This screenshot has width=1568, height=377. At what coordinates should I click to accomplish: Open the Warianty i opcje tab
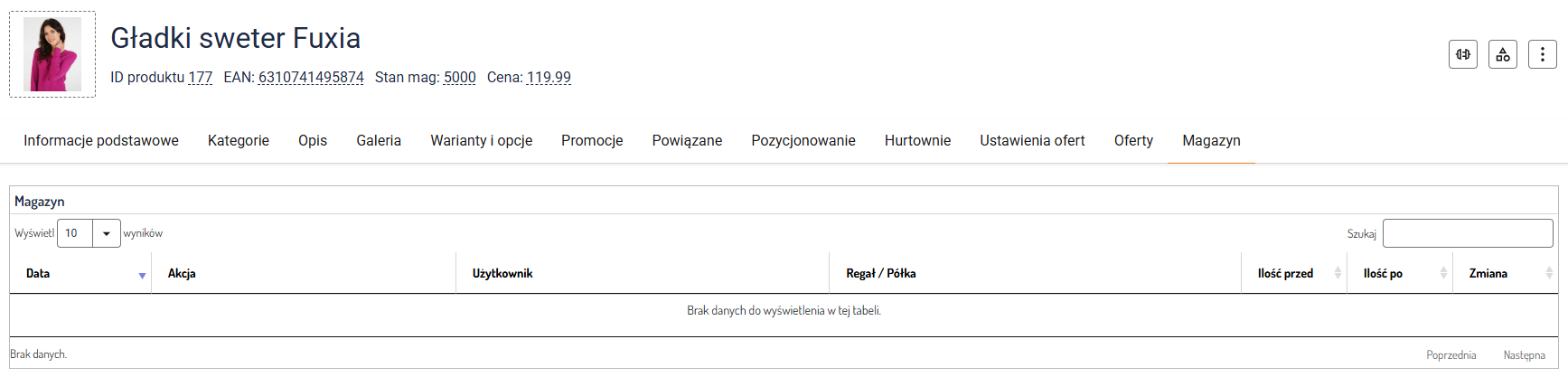481,141
